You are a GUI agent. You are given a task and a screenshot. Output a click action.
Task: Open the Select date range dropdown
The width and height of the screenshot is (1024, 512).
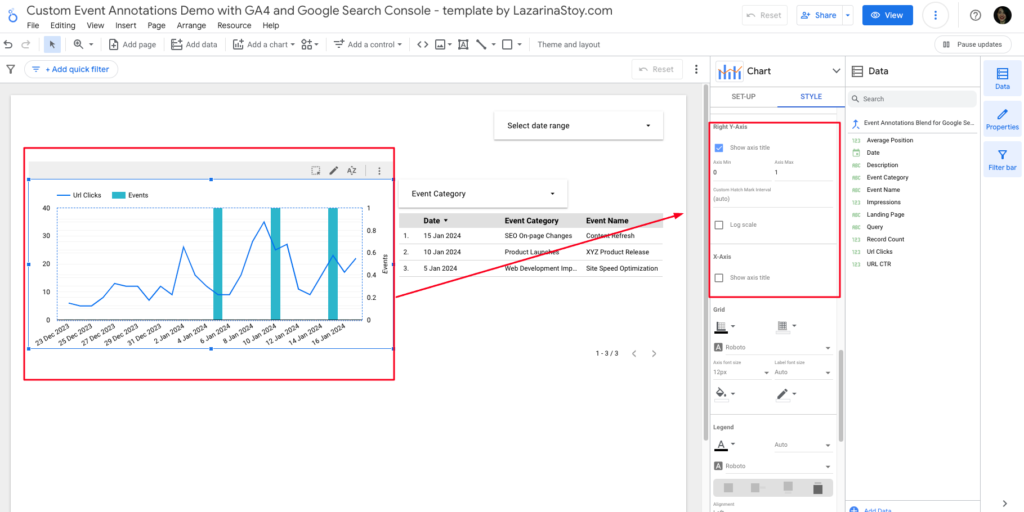click(579, 125)
